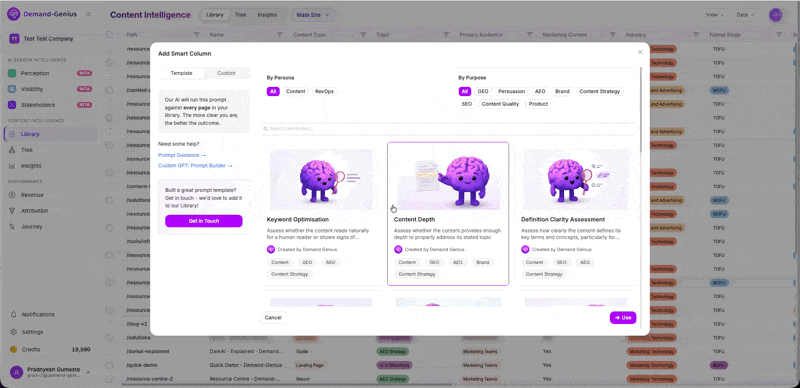Click the '/quick-demo' path cell
Image resolution: width=800 pixels, height=388 pixels.
tap(142, 365)
